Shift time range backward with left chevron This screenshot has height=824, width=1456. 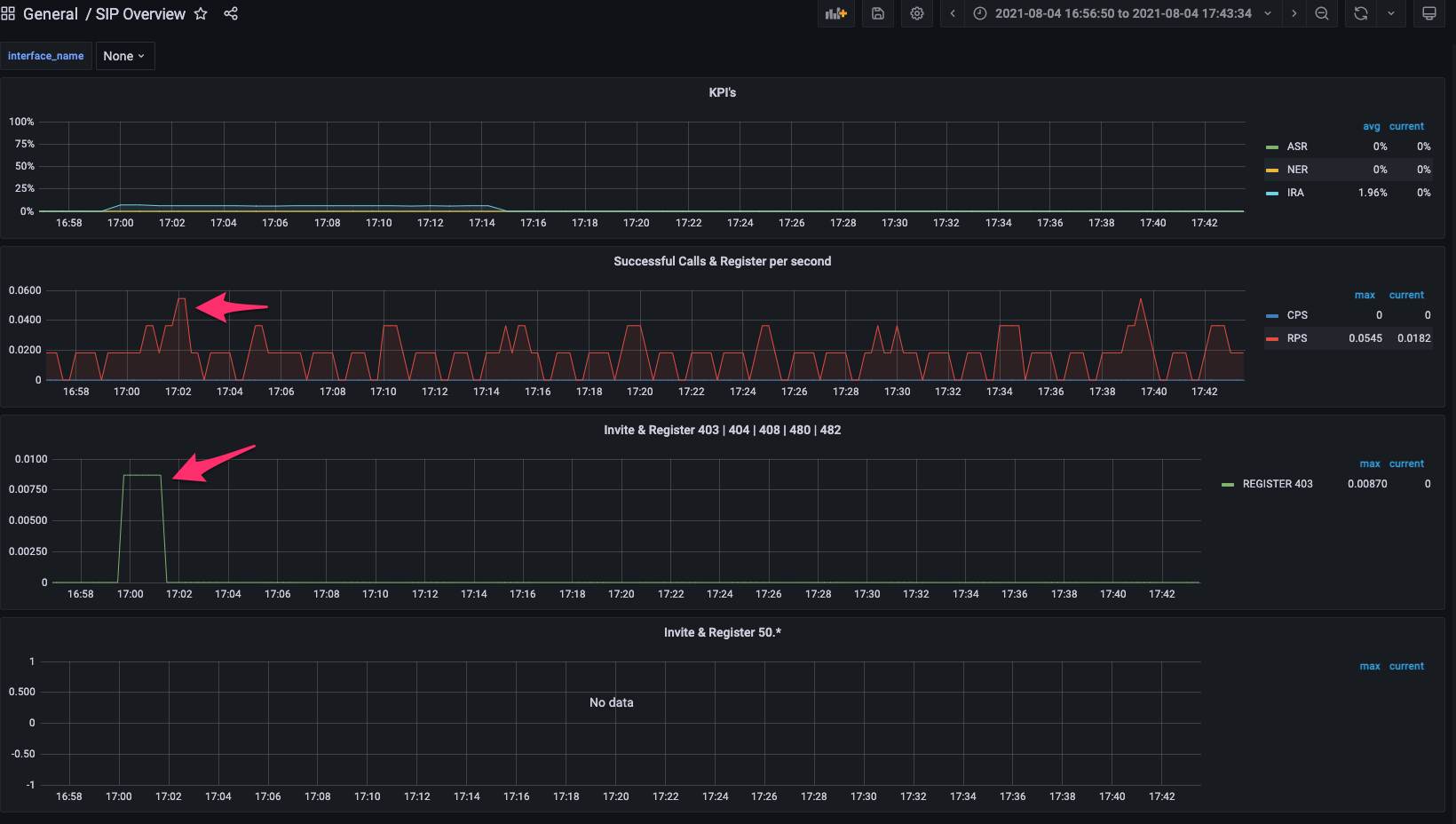(x=953, y=13)
